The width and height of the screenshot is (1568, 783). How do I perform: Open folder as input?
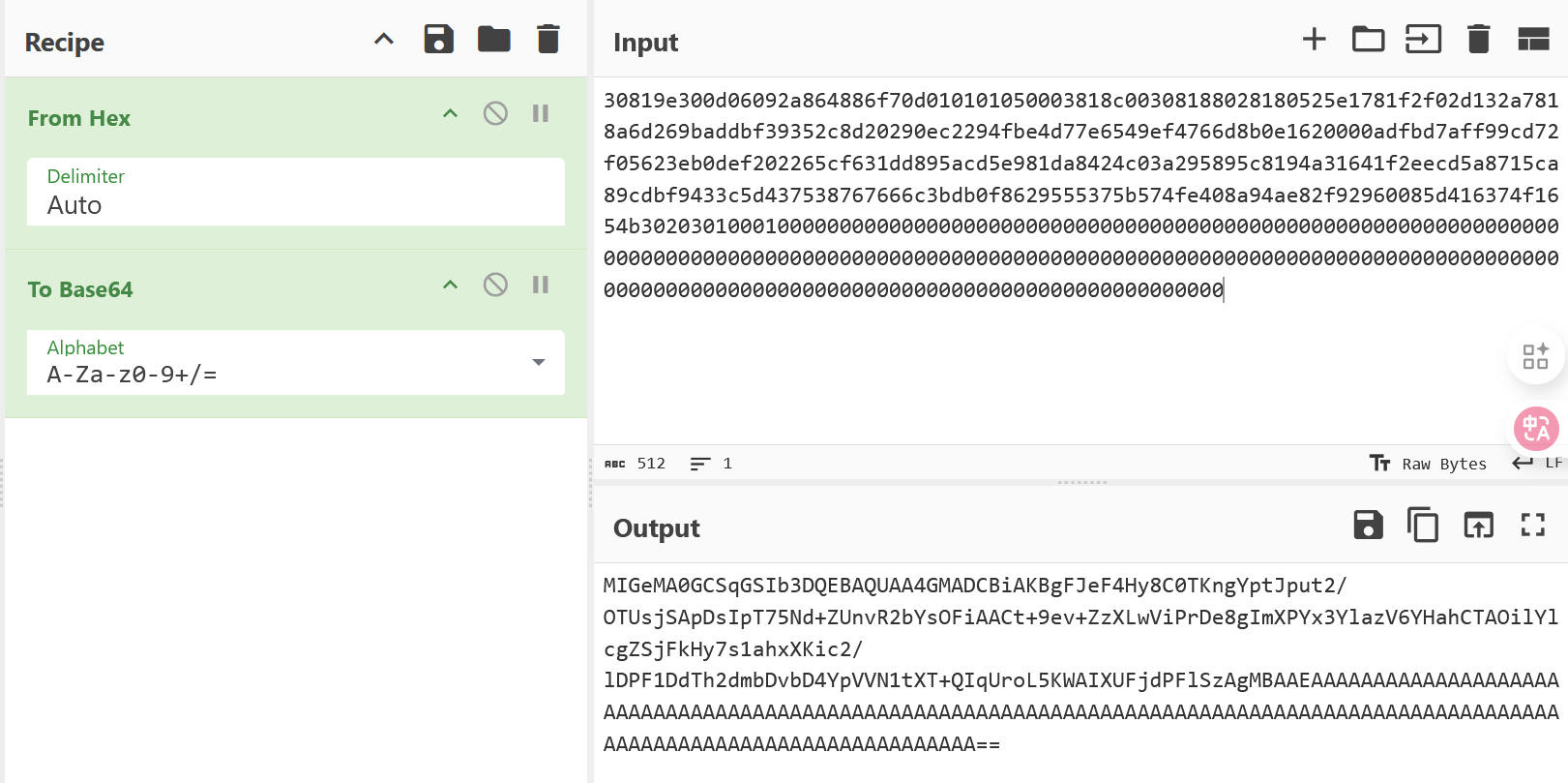tap(1368, 40)
